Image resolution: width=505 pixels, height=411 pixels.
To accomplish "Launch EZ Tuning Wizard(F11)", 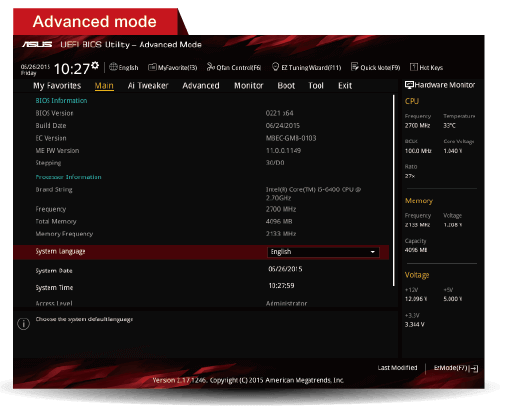I will [x=307, y=67].
